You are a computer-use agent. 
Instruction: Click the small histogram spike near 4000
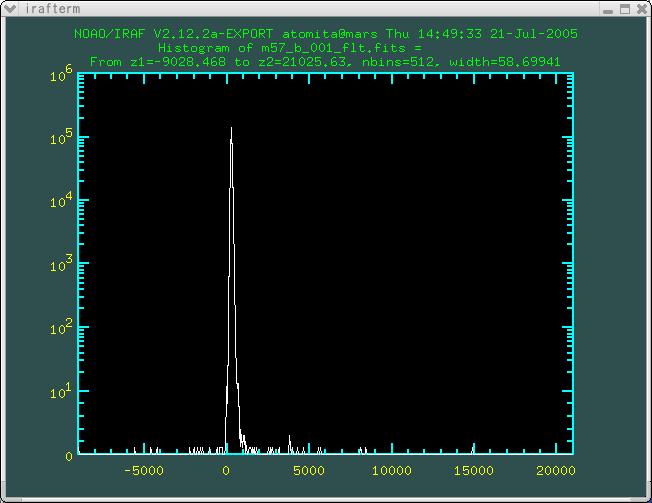coord(289,444)
